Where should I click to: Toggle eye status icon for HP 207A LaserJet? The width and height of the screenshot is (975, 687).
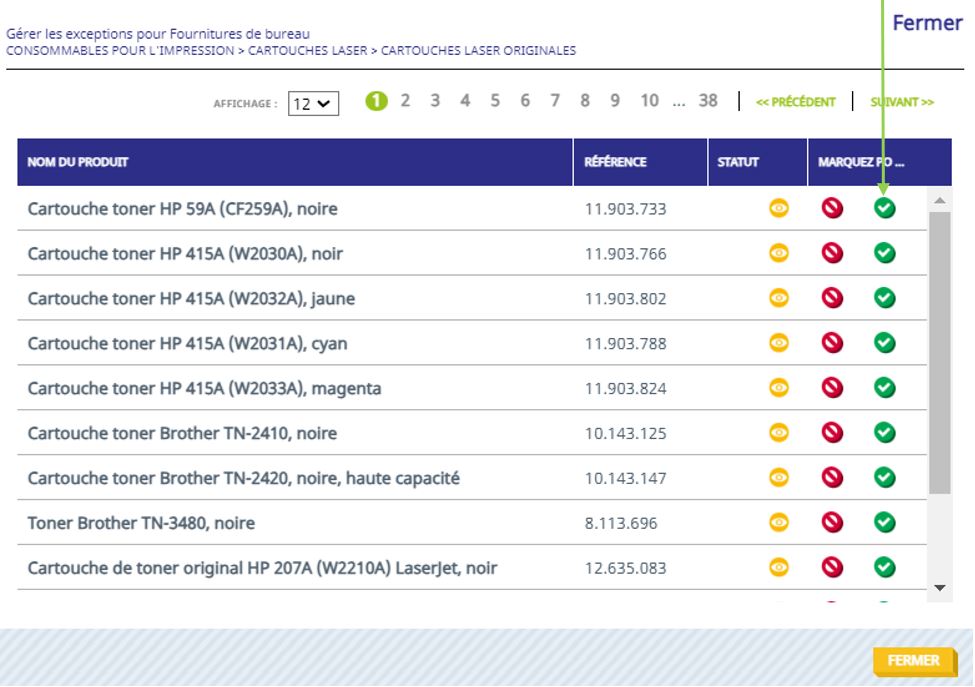pos(779,567)
